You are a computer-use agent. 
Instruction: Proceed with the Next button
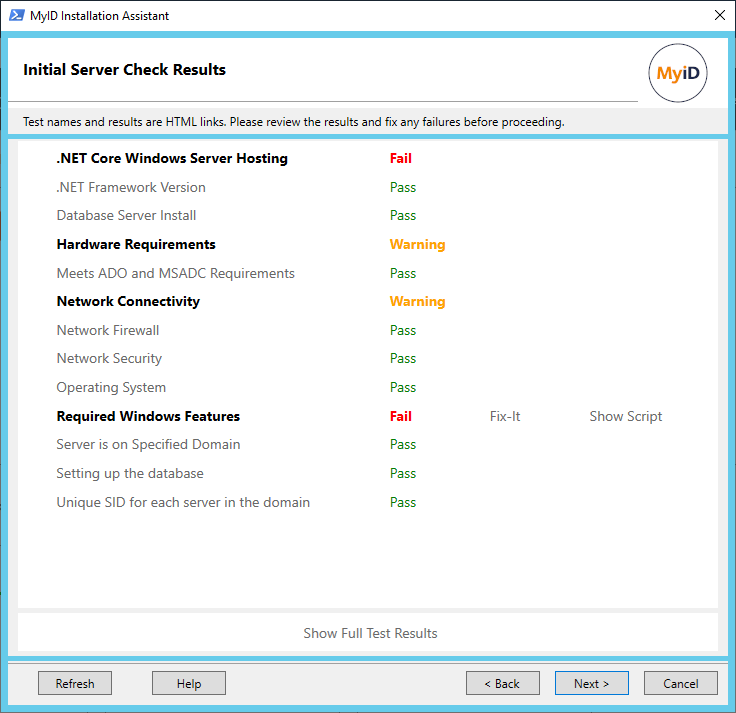tap(591, 683)
